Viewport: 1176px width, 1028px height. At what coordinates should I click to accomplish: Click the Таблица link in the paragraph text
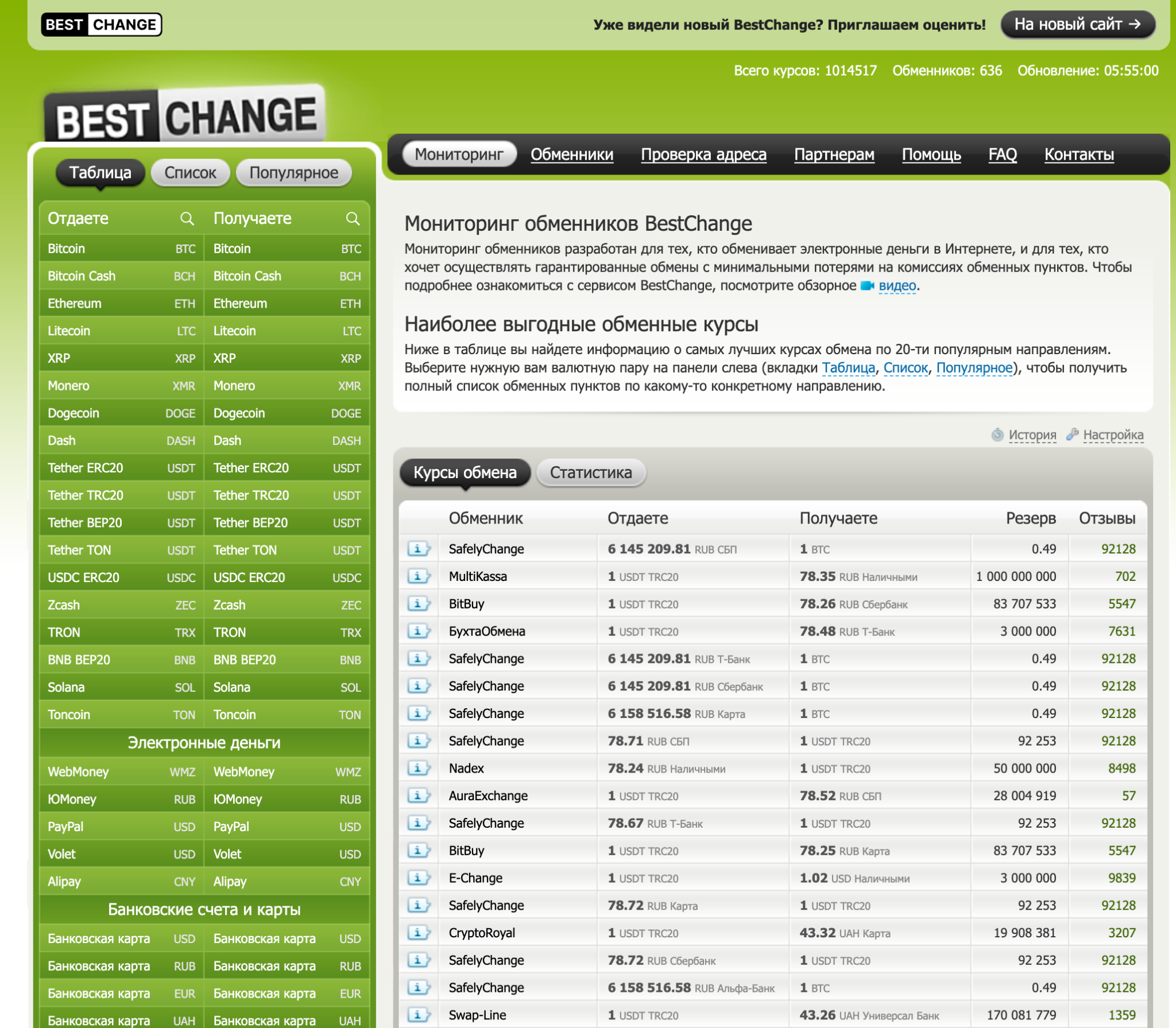(849, 368)
